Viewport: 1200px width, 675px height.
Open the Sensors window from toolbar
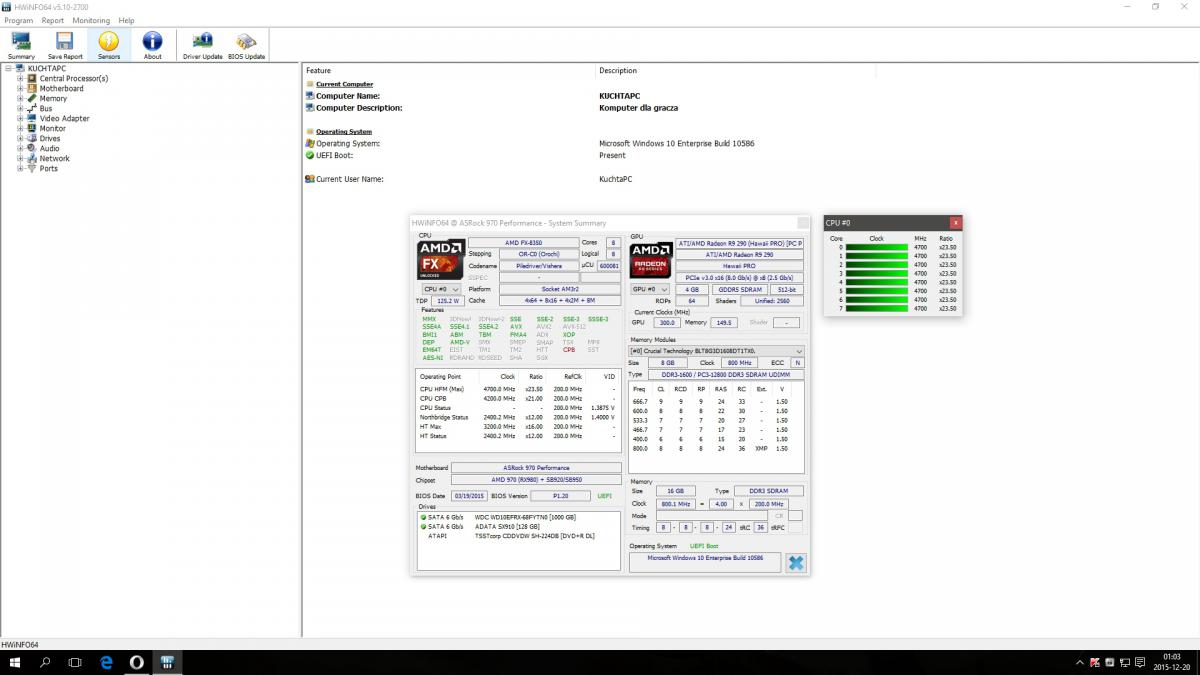coord(109,45)
